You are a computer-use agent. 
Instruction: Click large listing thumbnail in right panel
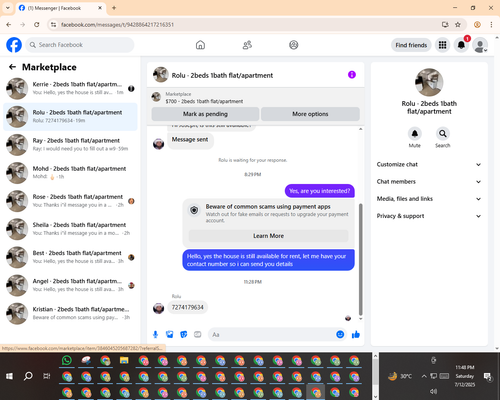(x=429, y=82)
